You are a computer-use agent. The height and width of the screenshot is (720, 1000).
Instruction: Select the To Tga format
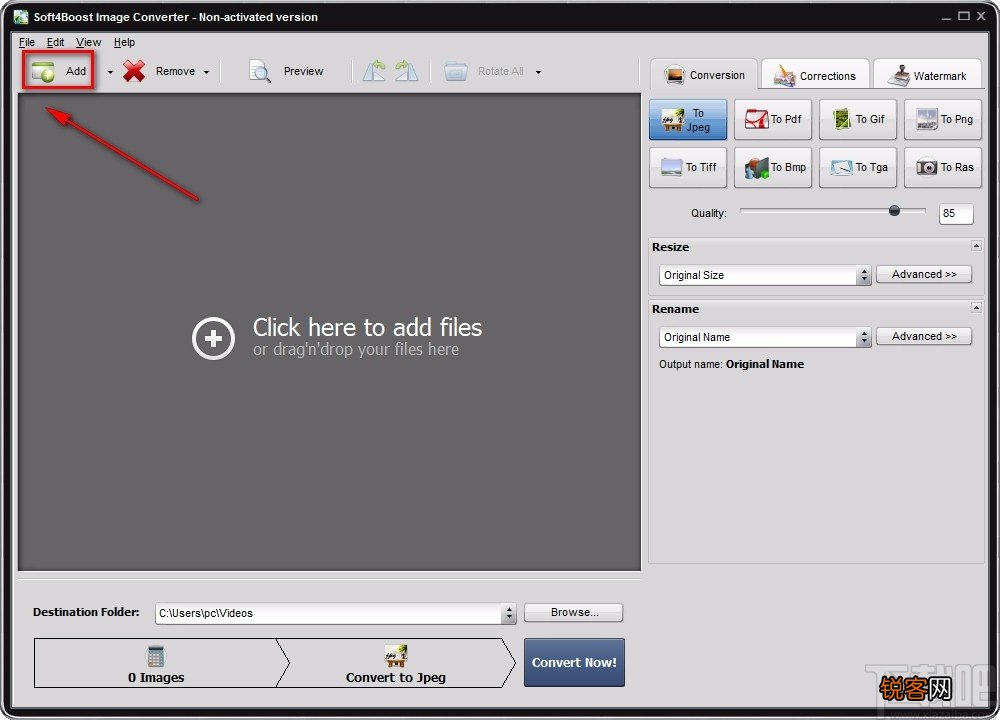click(858, 167)
